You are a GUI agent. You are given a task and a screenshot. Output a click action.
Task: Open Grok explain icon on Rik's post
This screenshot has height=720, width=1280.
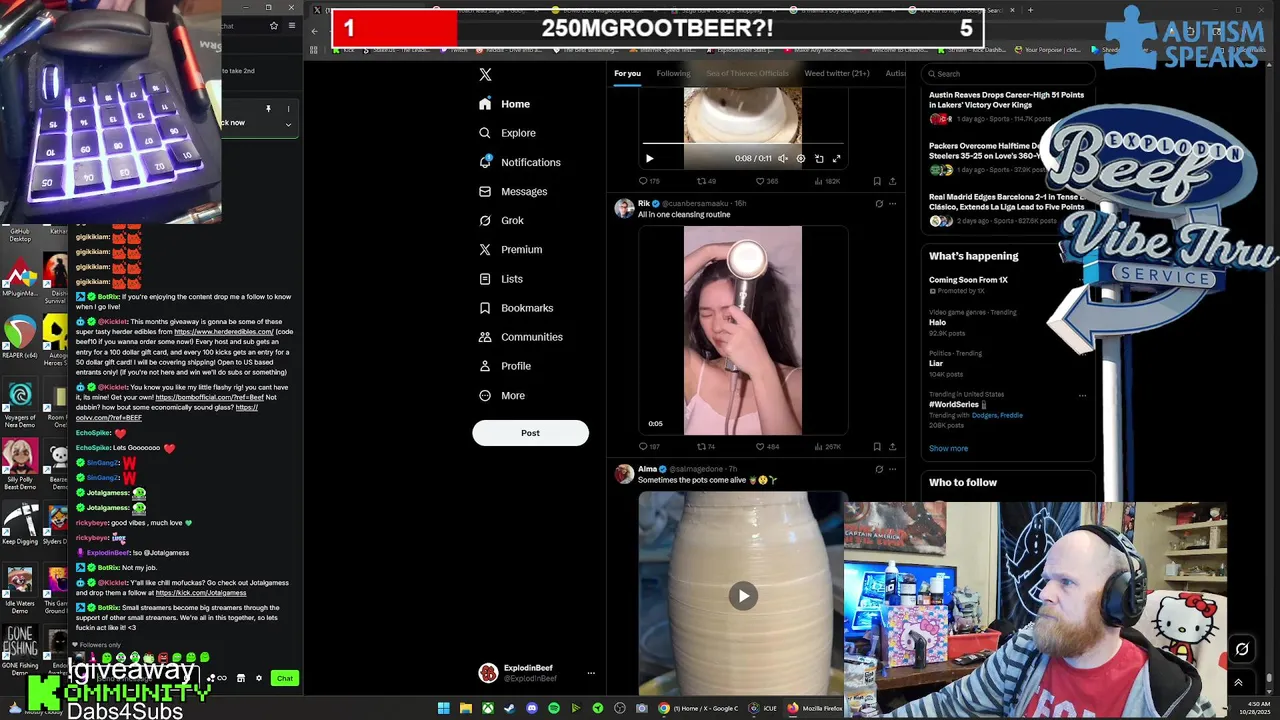click(879, 203)
